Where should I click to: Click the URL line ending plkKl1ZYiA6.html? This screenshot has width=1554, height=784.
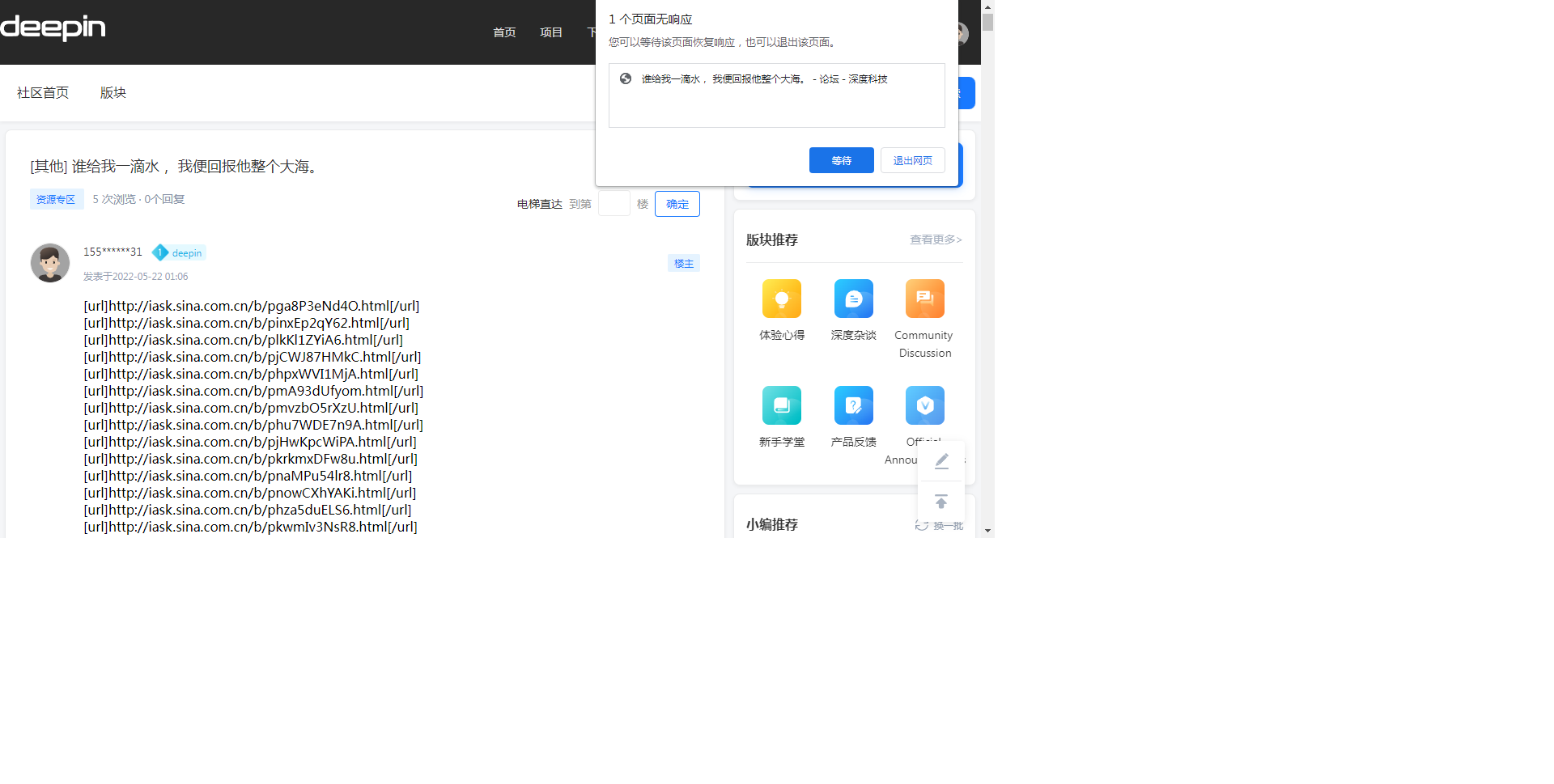pos(244,340)
